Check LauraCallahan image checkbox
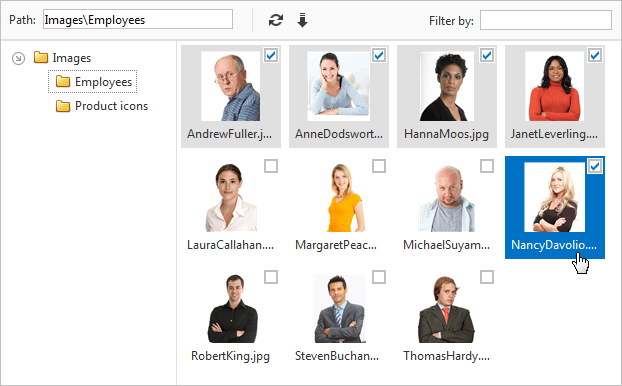Image resolution: width=622 pixels, height=386 pixels. (x=271, y=166)
